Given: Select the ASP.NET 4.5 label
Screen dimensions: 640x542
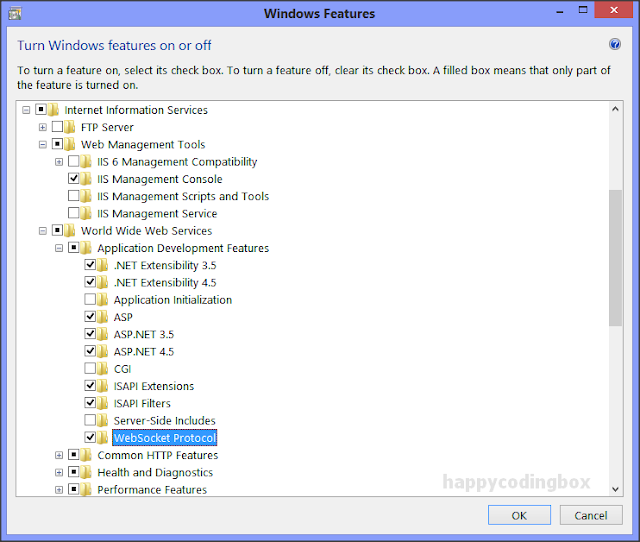Looking at the screenshot, I should coord(144,351).
